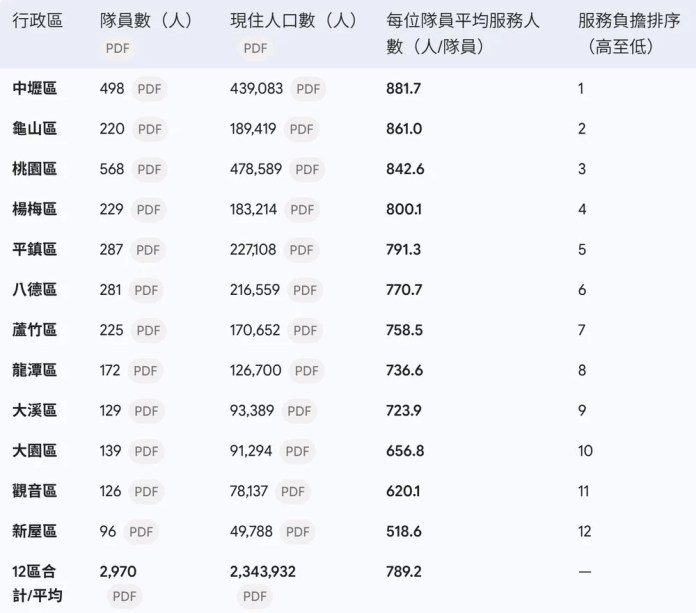Click the 桃園區 row label
The height and width of the screenshot is (613, 696).
[35, 169]
